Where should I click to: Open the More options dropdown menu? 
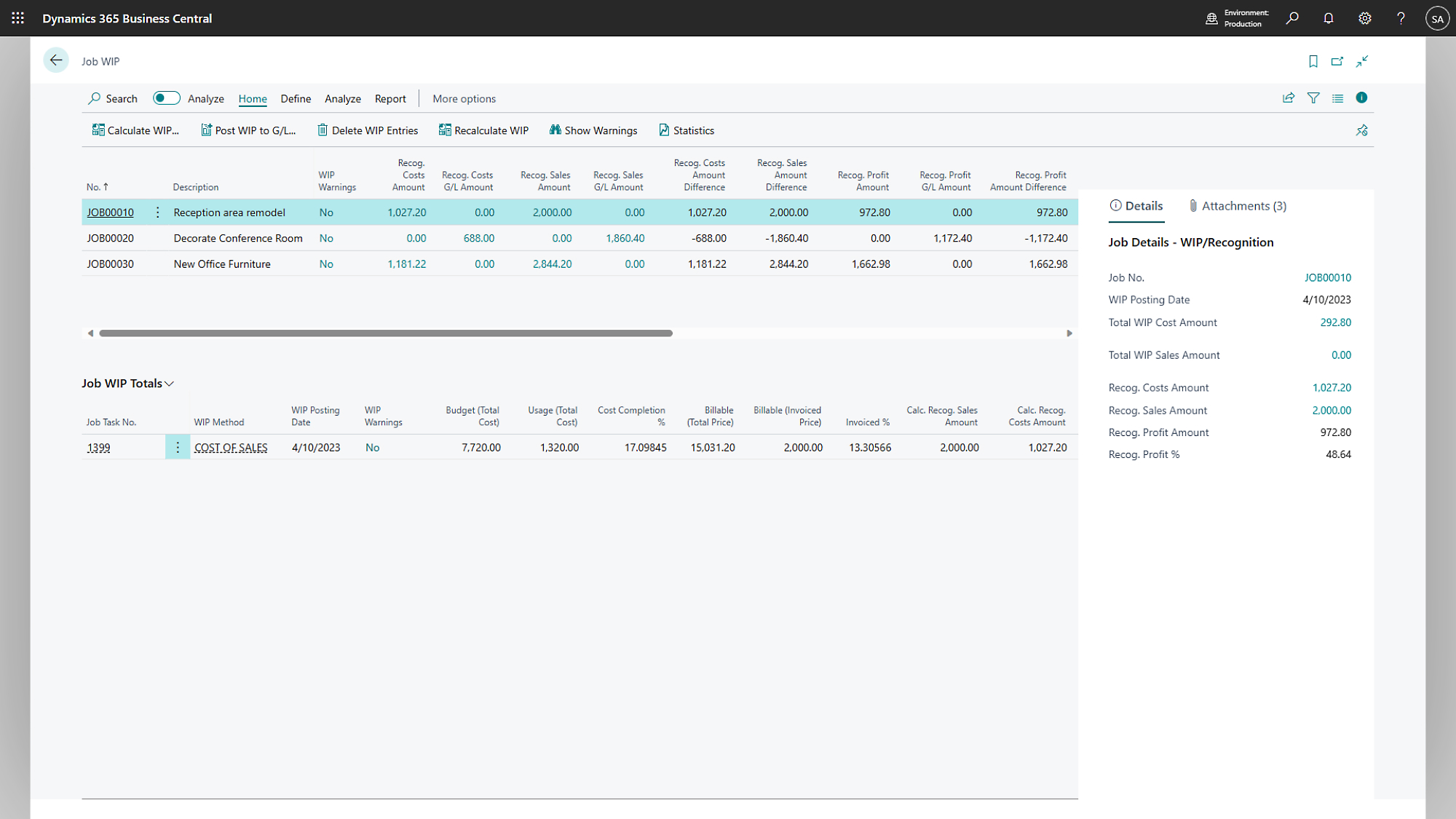coord(463,98)
